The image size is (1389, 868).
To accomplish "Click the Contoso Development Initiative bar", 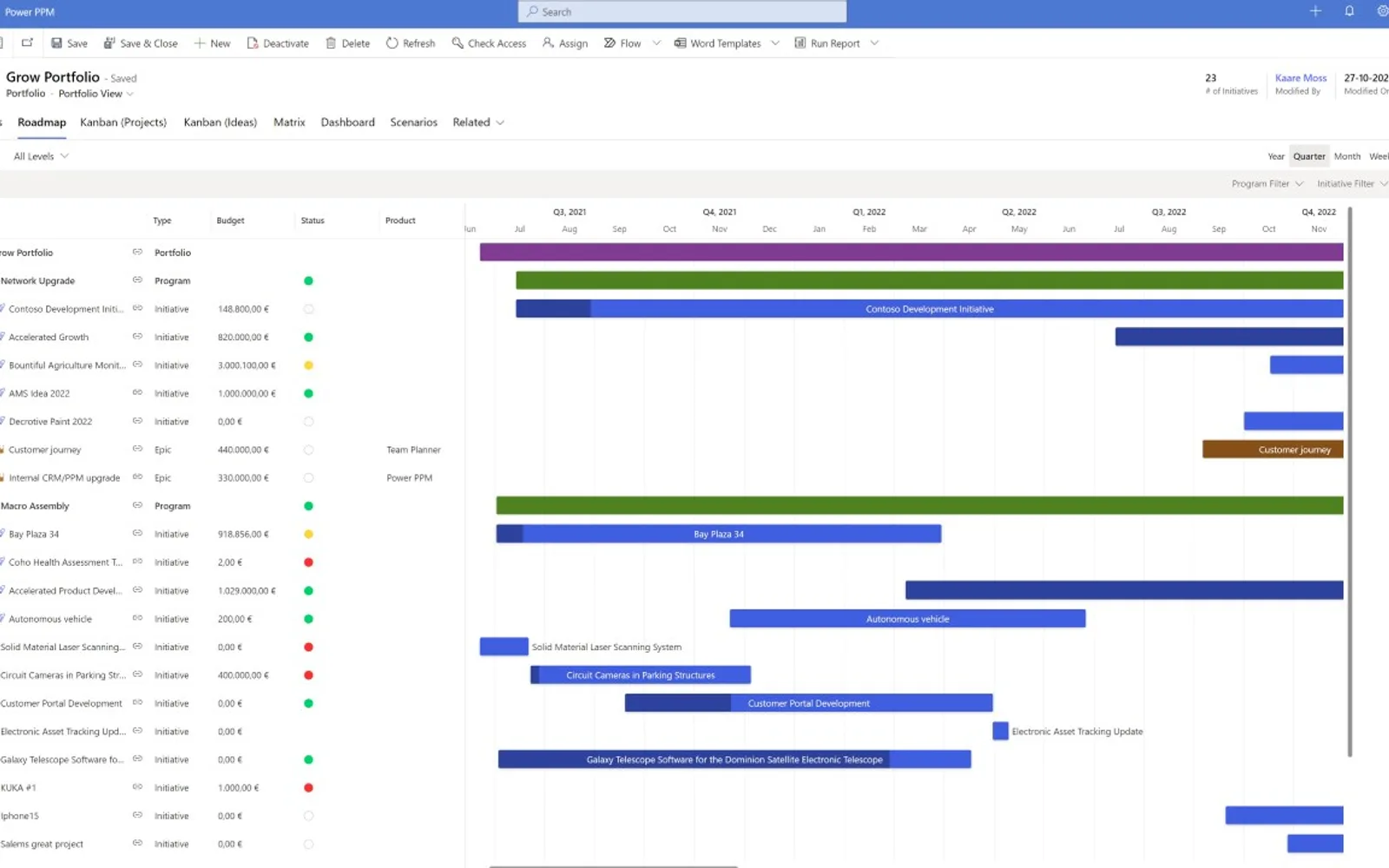I will point(929,309).
